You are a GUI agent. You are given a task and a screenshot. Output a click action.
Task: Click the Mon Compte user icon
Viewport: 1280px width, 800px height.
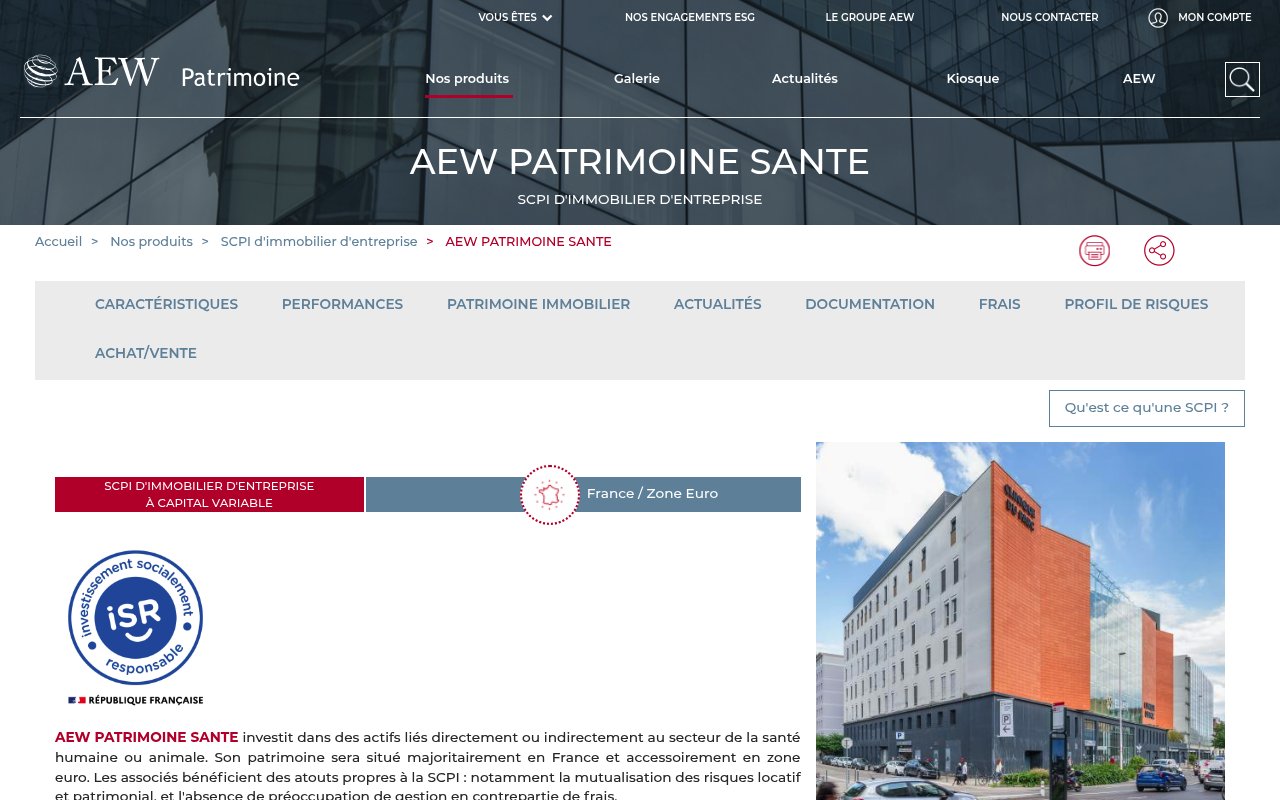tap(1158, 18)
